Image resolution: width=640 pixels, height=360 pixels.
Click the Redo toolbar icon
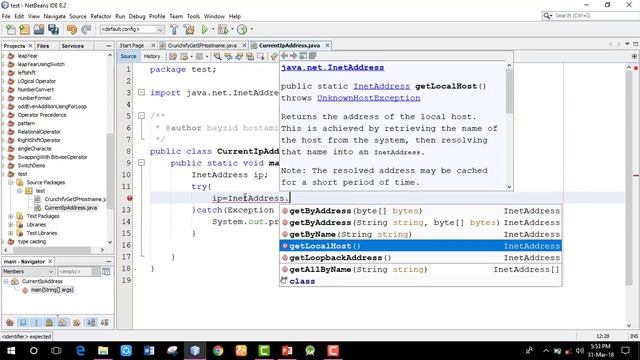pyautogui.click(x=86, y=29)
